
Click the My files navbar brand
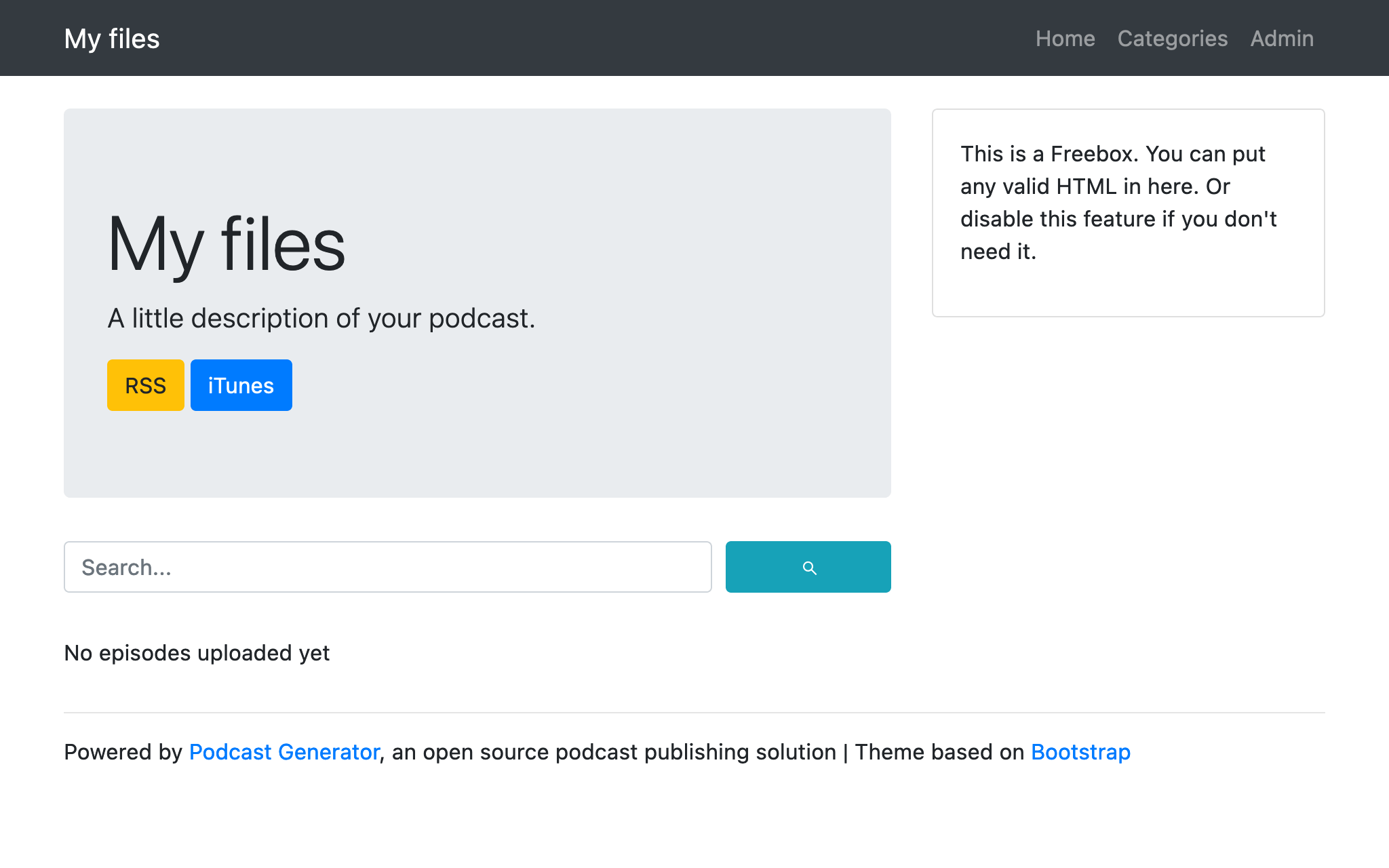[112, 39]
